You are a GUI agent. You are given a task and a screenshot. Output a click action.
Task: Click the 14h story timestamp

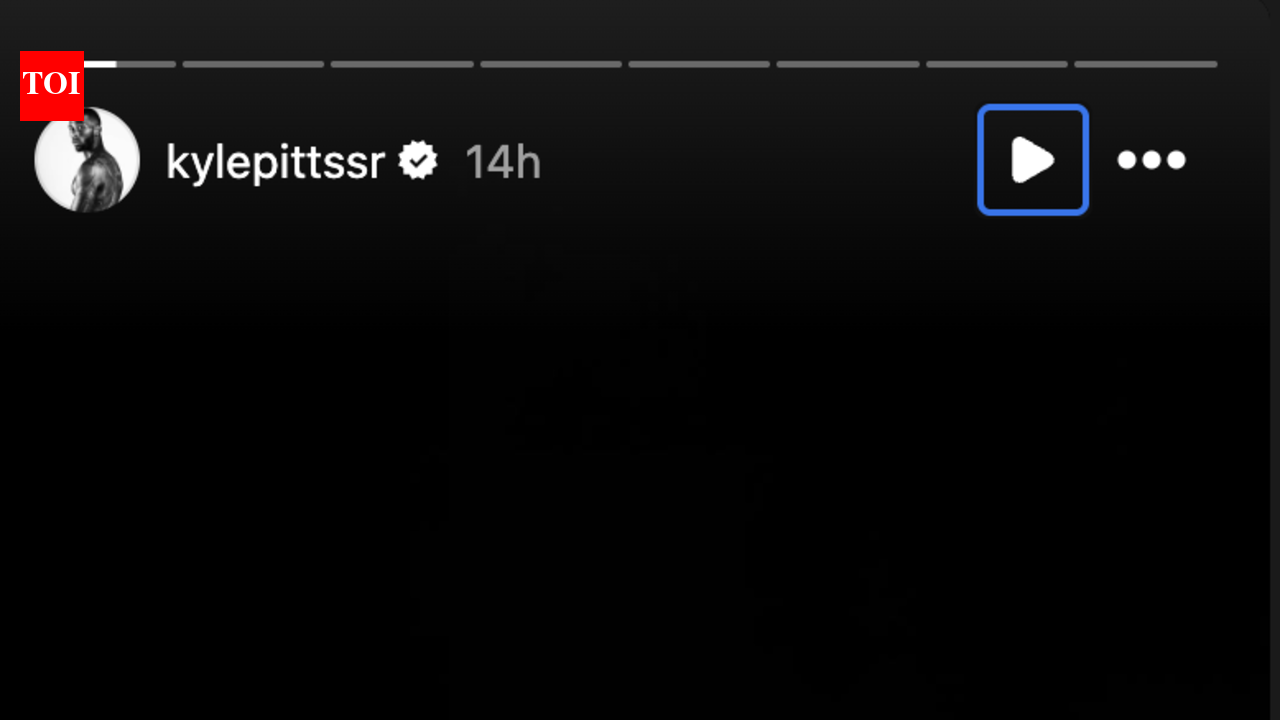(503, 162)
